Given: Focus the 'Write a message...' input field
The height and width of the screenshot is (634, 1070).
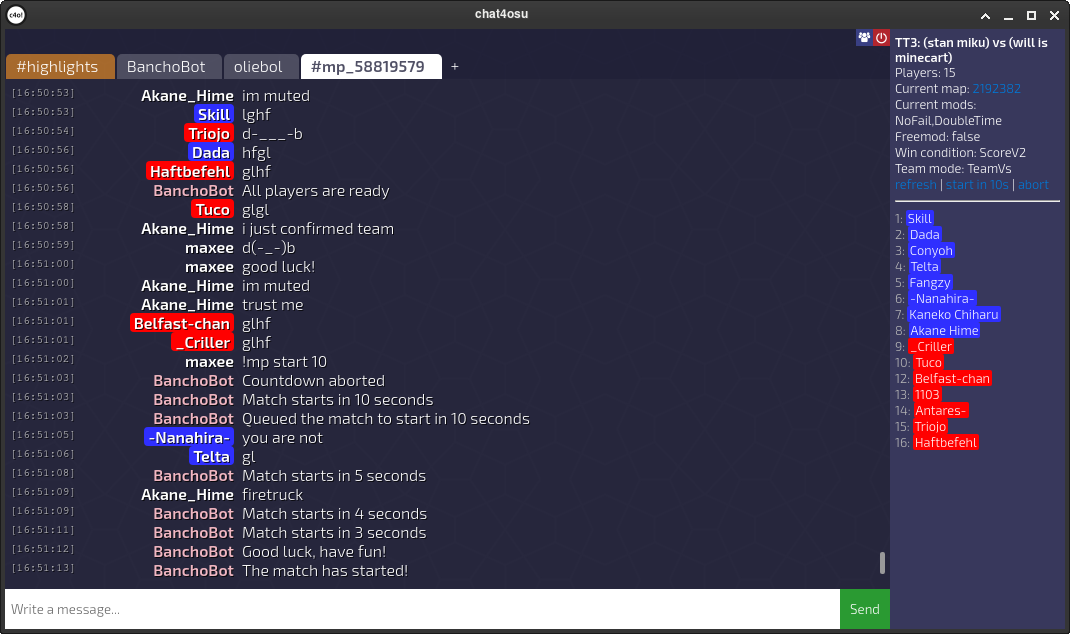Looking at the screenshot, I should pos(422,609).
